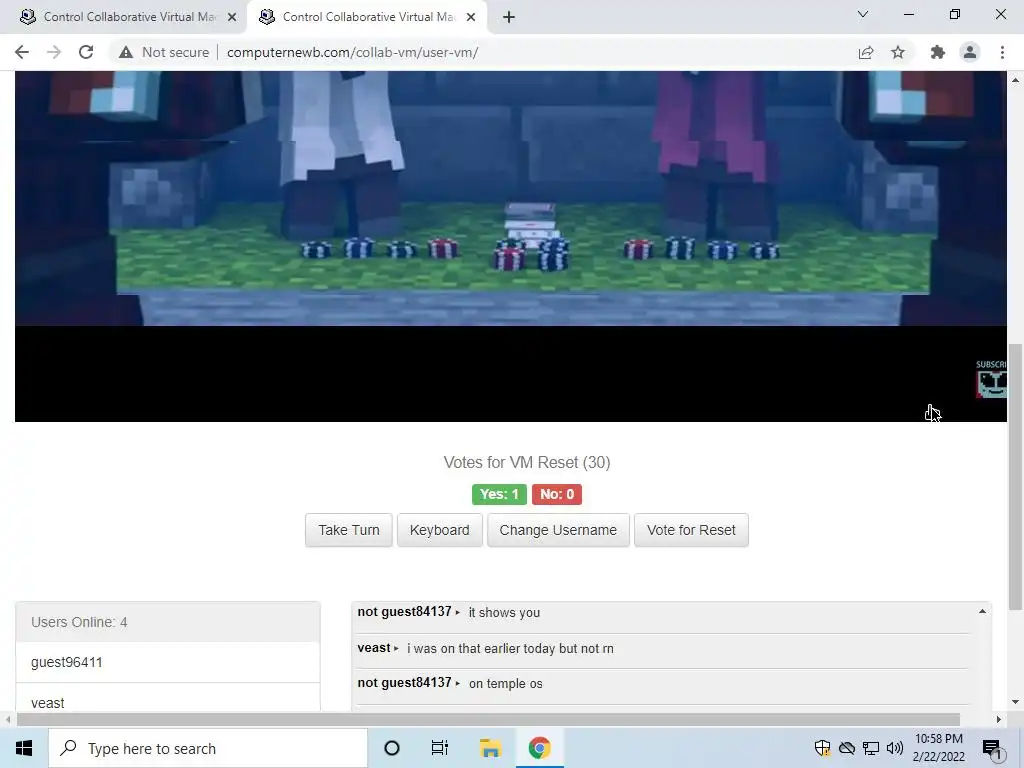This screenshot has height=768, width=1024.
Task: Close the first Collaborative Virtual Machine tab
Action: click(232, 17)
